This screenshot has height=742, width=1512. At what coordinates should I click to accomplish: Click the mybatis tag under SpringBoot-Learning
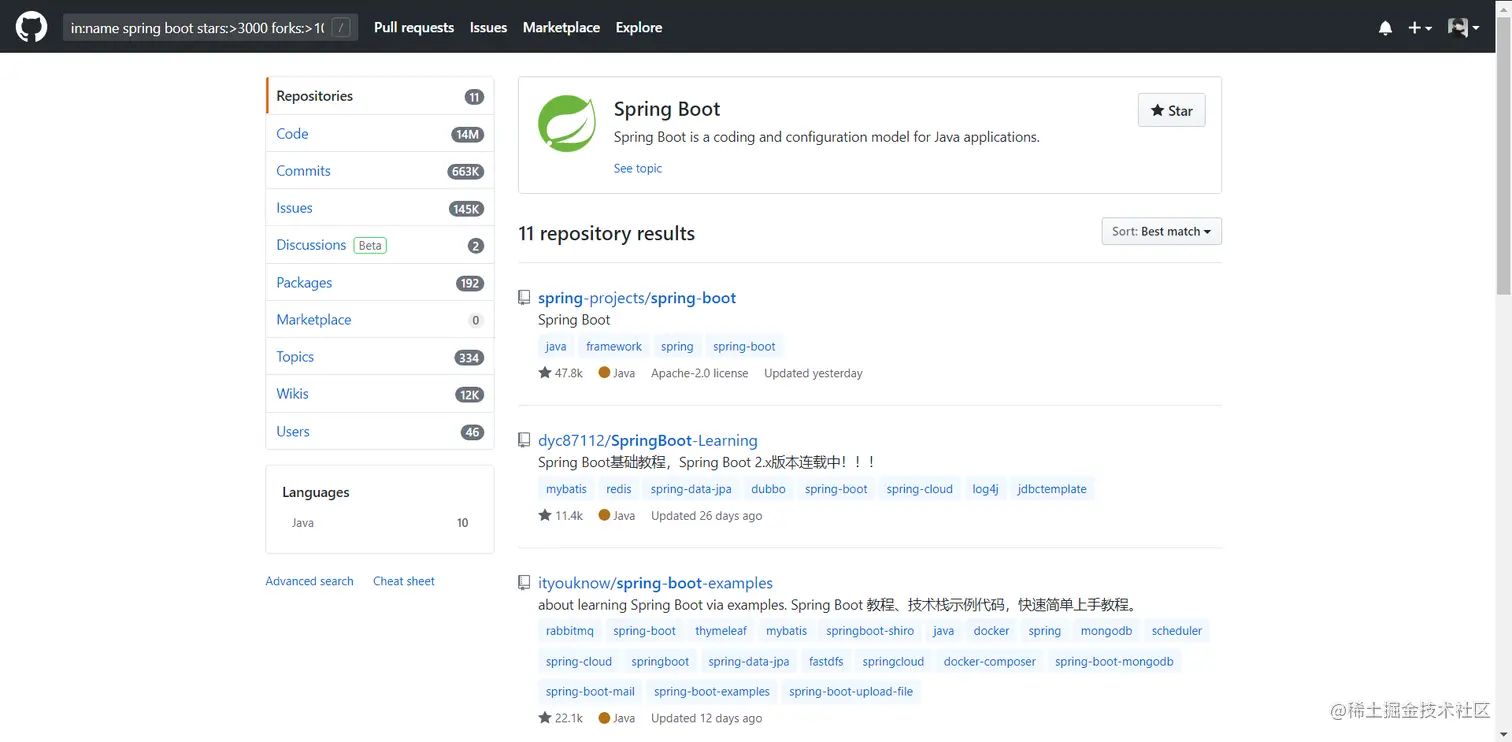pyautogui.click(x=566, y=489)
